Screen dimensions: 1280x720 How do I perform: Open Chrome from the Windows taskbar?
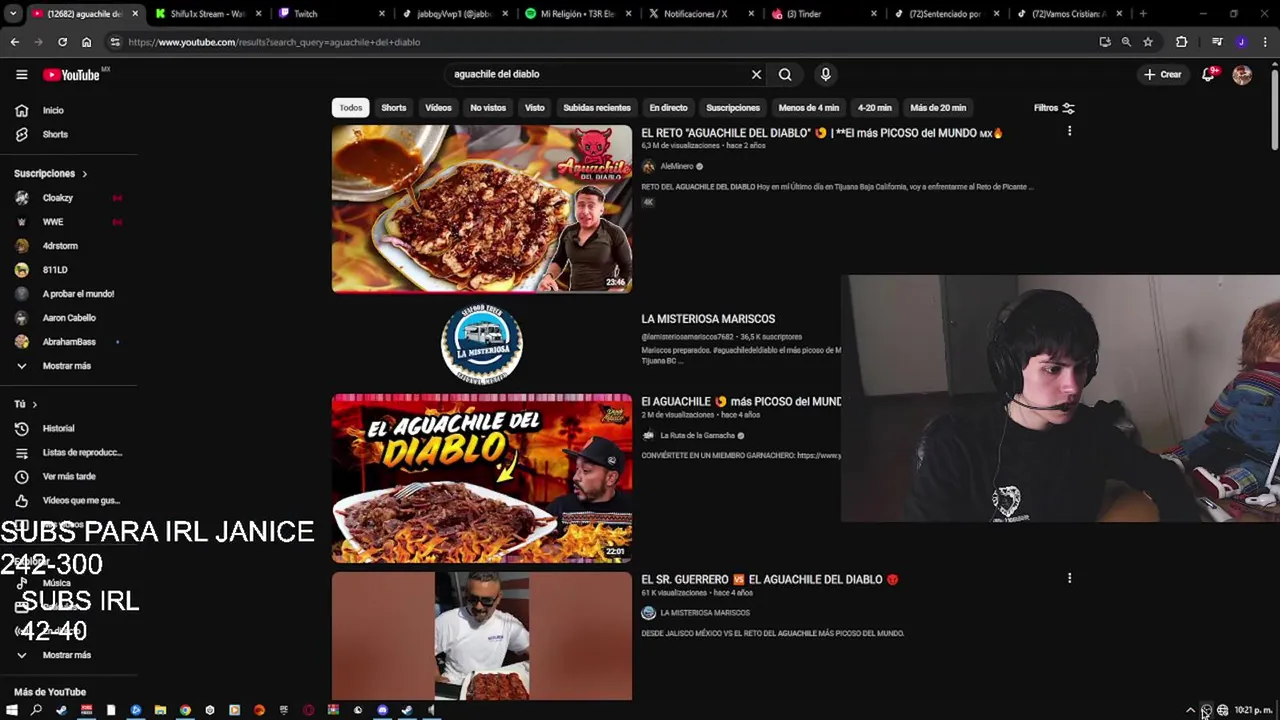tap(185, 710)
